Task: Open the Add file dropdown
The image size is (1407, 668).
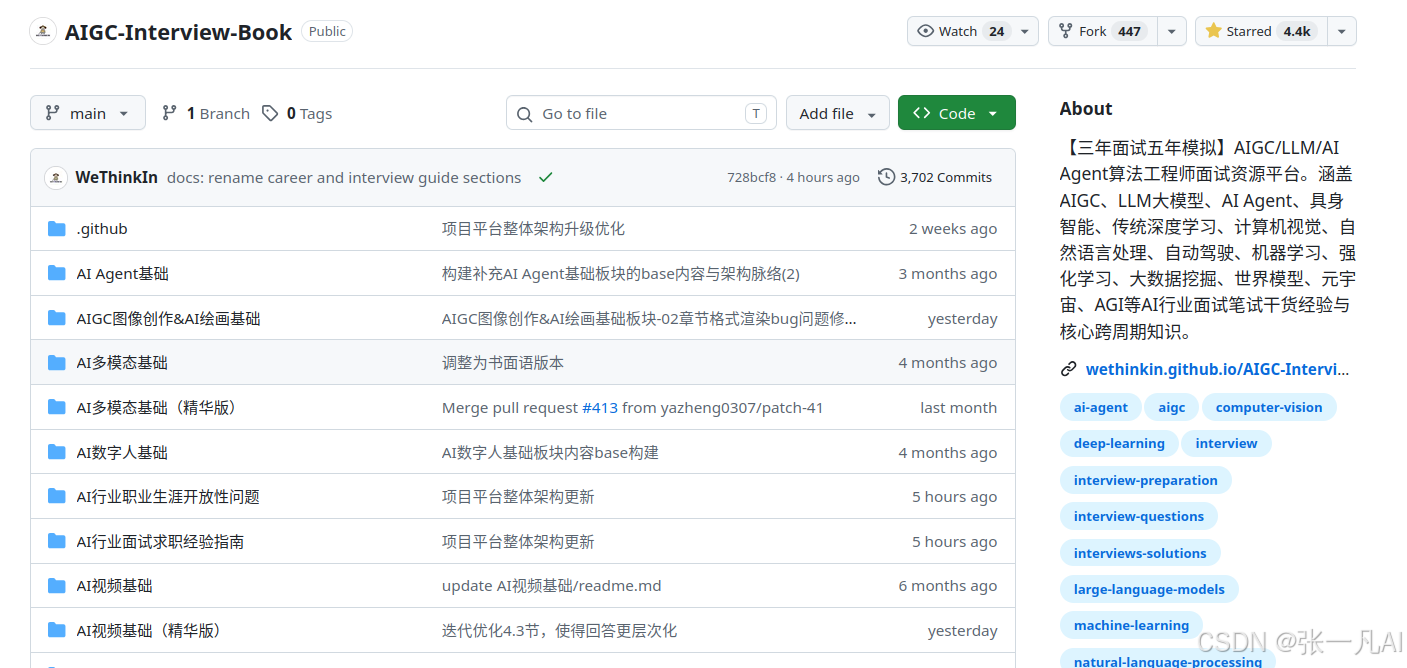Action: click(838, 113)
